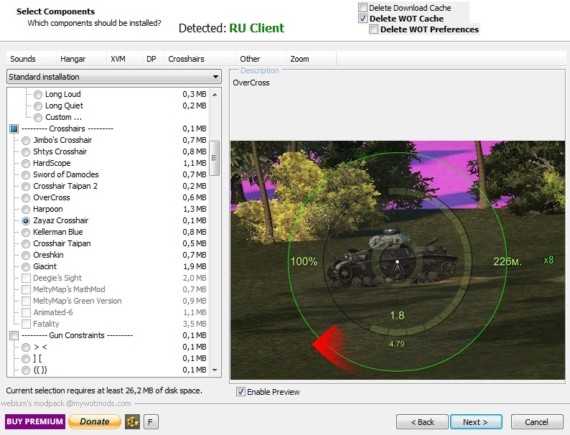This screenshot has width=570, height=435.
Task: Select the ] [ gun constraint option
Action: [x=26, y=359]
